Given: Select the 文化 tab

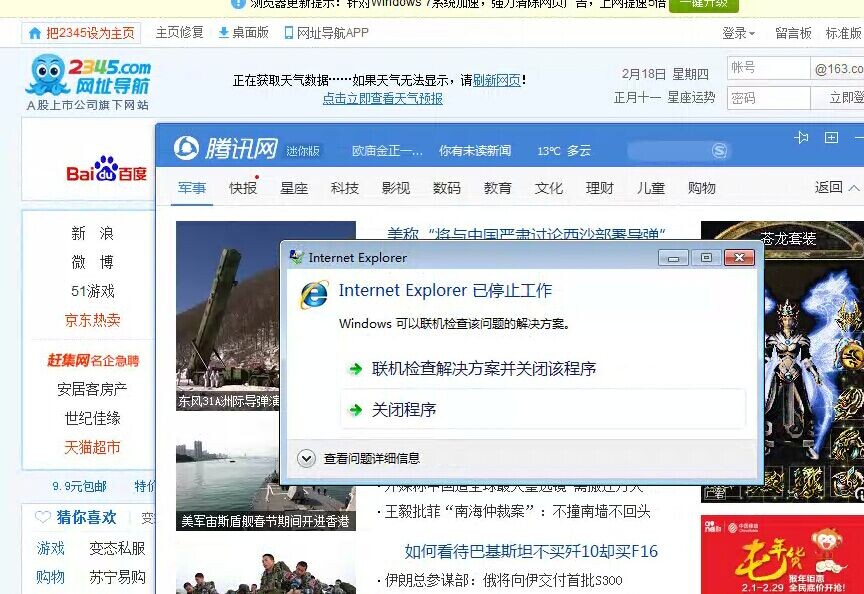Looking at the screenshot, I should 549,188.
